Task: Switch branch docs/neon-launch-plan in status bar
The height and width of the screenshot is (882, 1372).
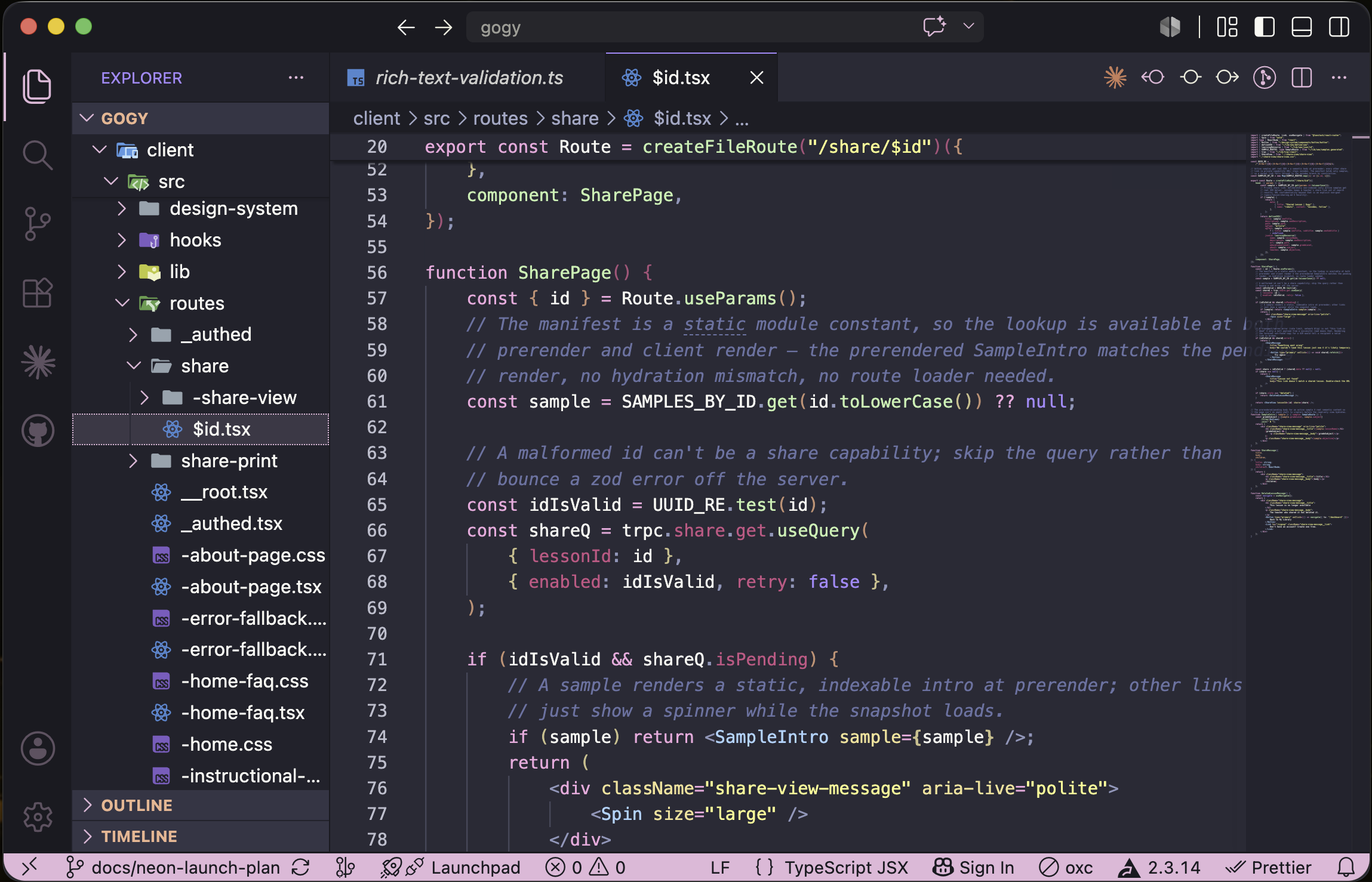Action: tap(173, 867)
